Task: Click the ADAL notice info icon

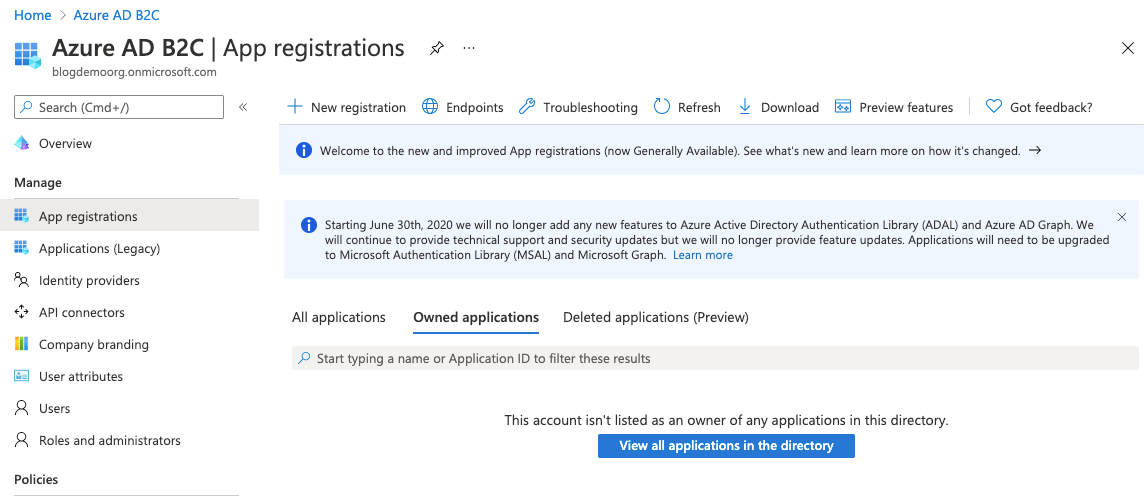Action: [x=309, y=224]
